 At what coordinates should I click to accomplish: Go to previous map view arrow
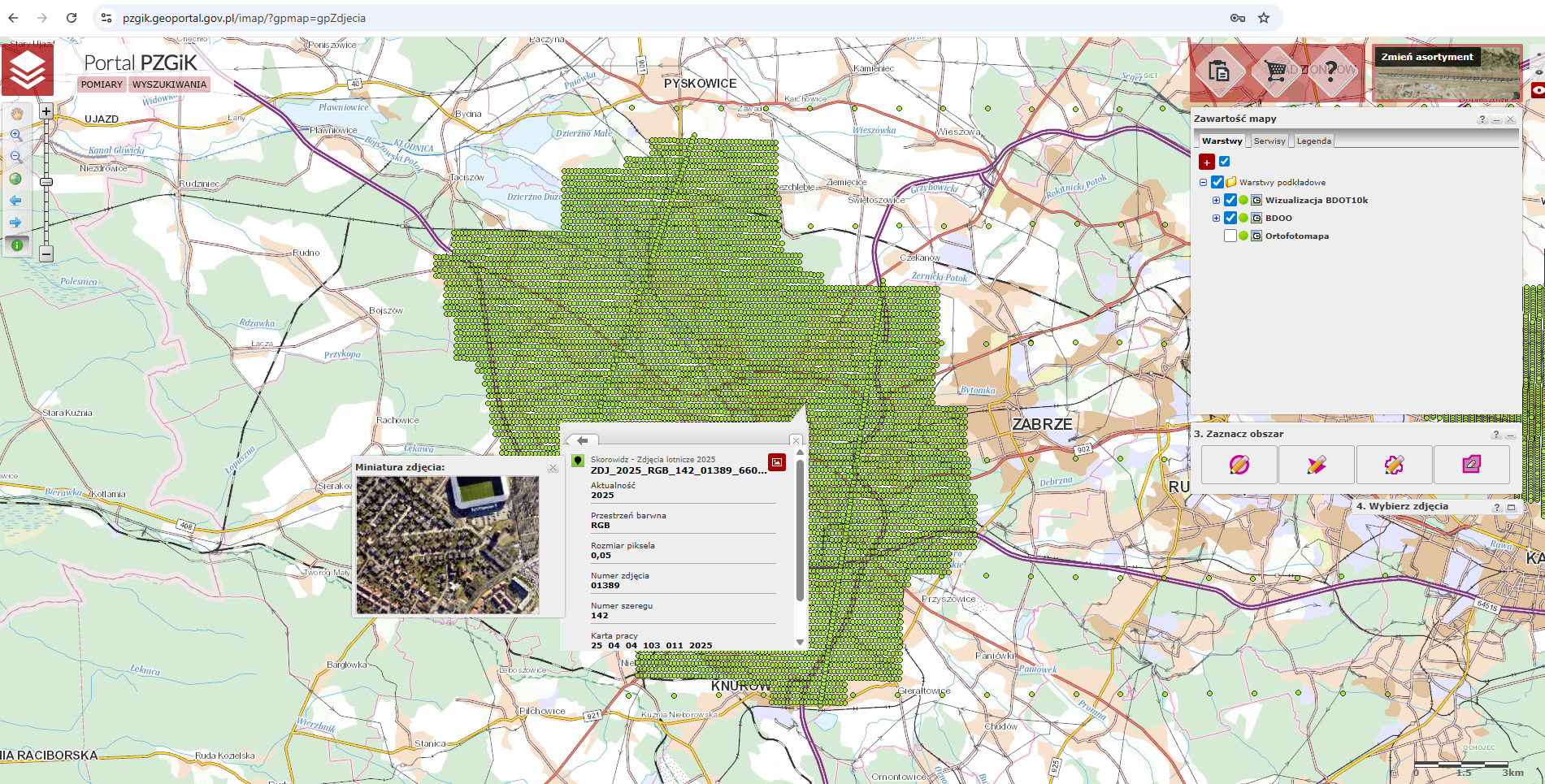[x=16, y=201]
